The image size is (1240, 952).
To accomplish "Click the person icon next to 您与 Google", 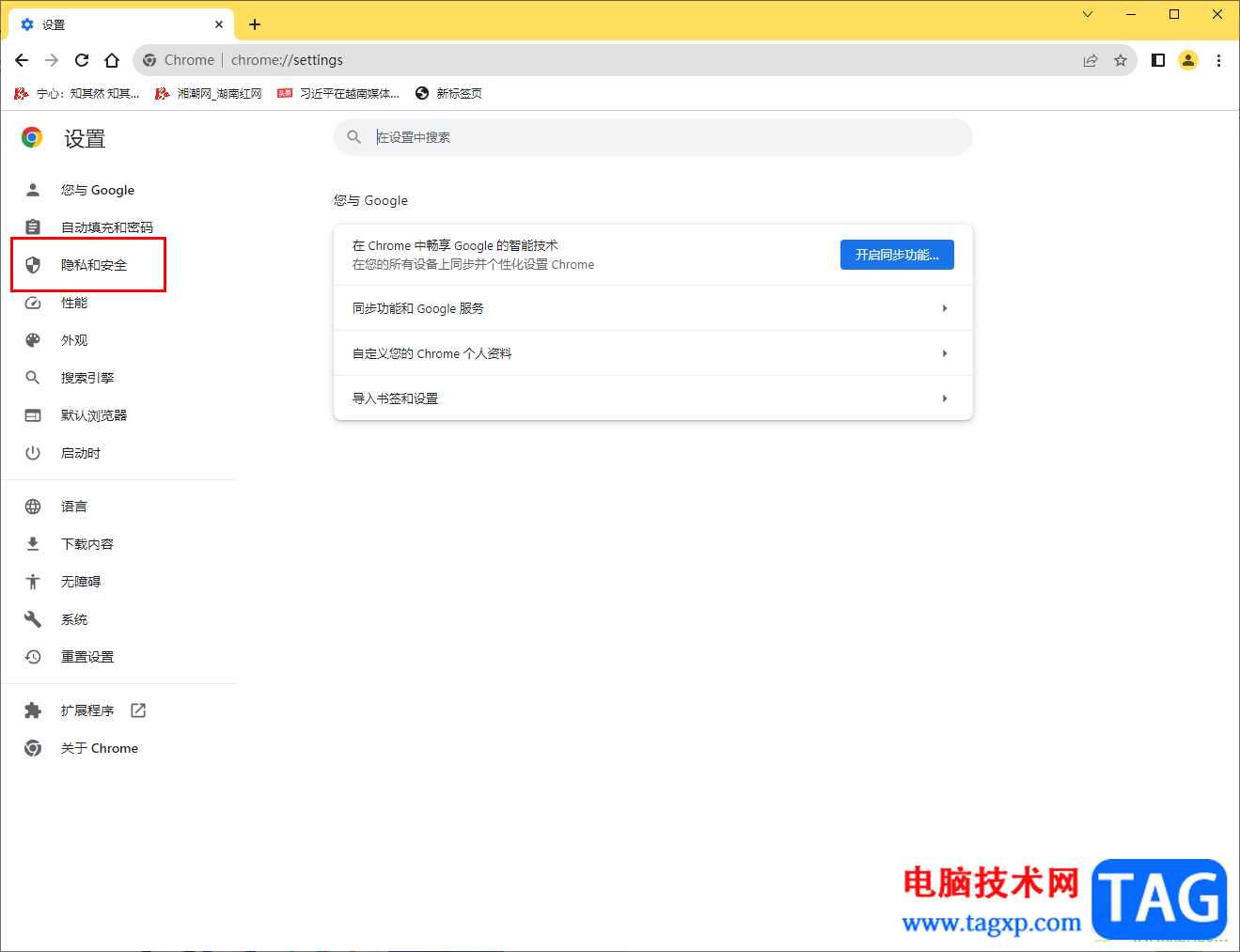I will click(33, 190).
